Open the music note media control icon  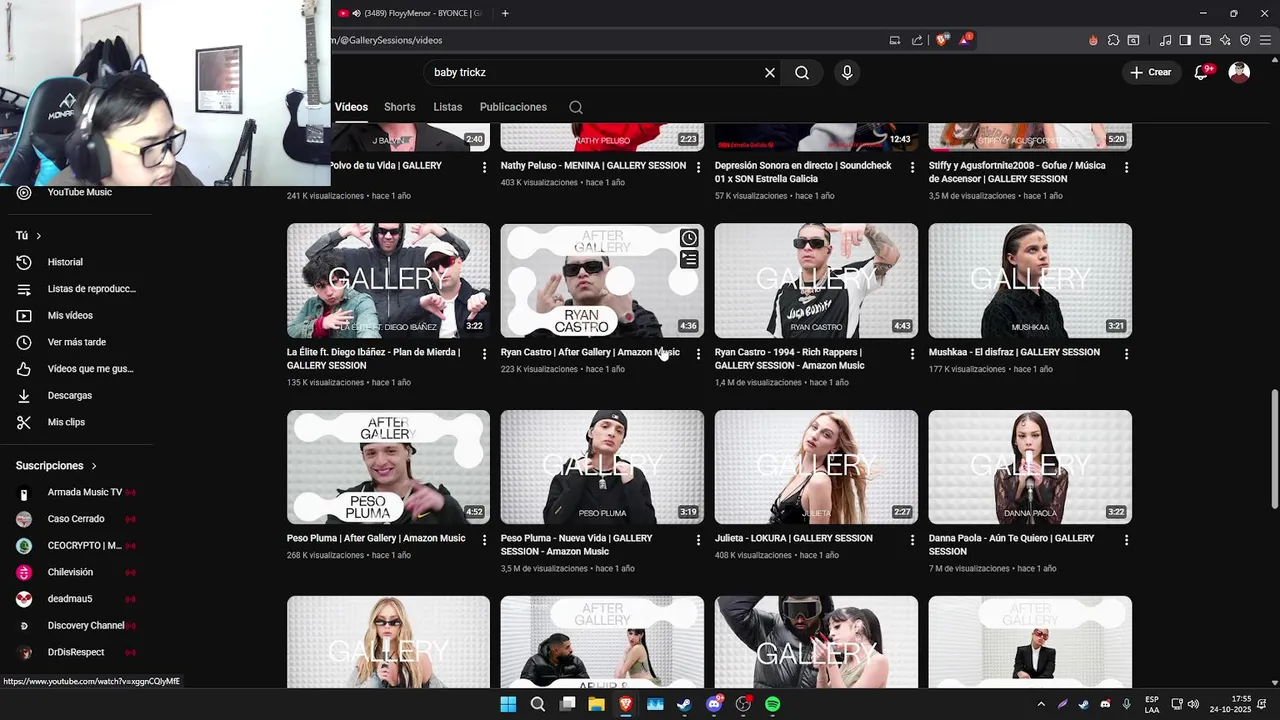(1165, 40)
